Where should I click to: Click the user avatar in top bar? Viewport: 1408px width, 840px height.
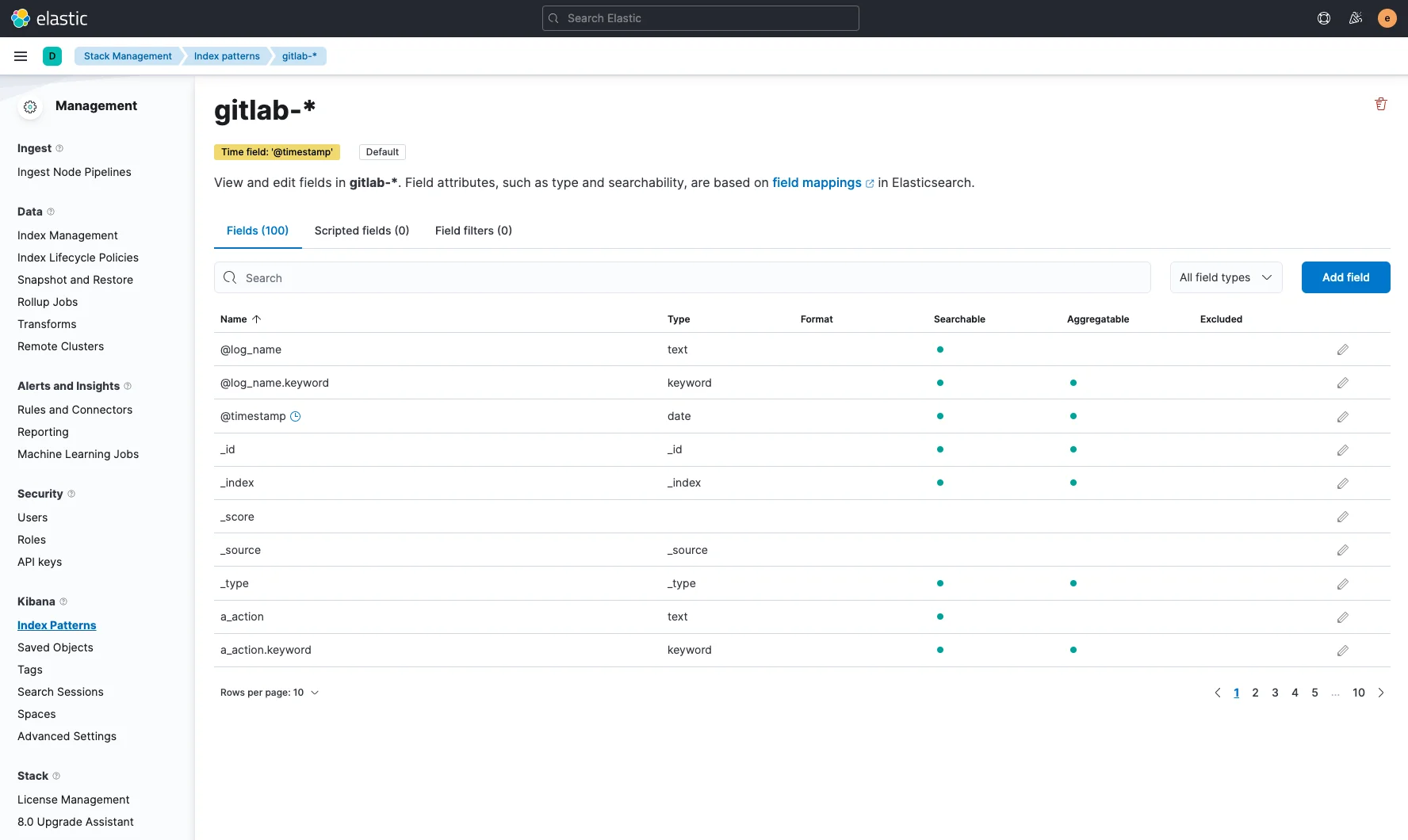[x=1387, y=18]
